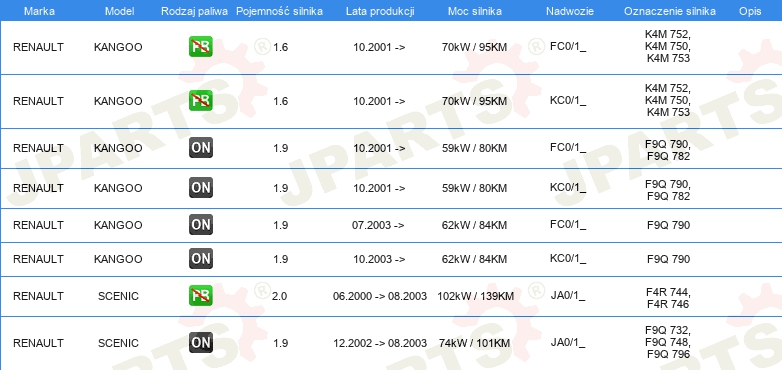Click the Pojemność silnika column header
782x370 pixels.
279,11
